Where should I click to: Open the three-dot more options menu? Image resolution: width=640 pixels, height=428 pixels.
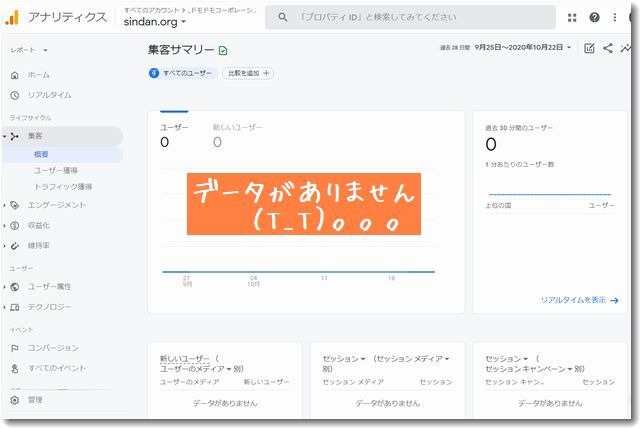[x=617, y=17]
